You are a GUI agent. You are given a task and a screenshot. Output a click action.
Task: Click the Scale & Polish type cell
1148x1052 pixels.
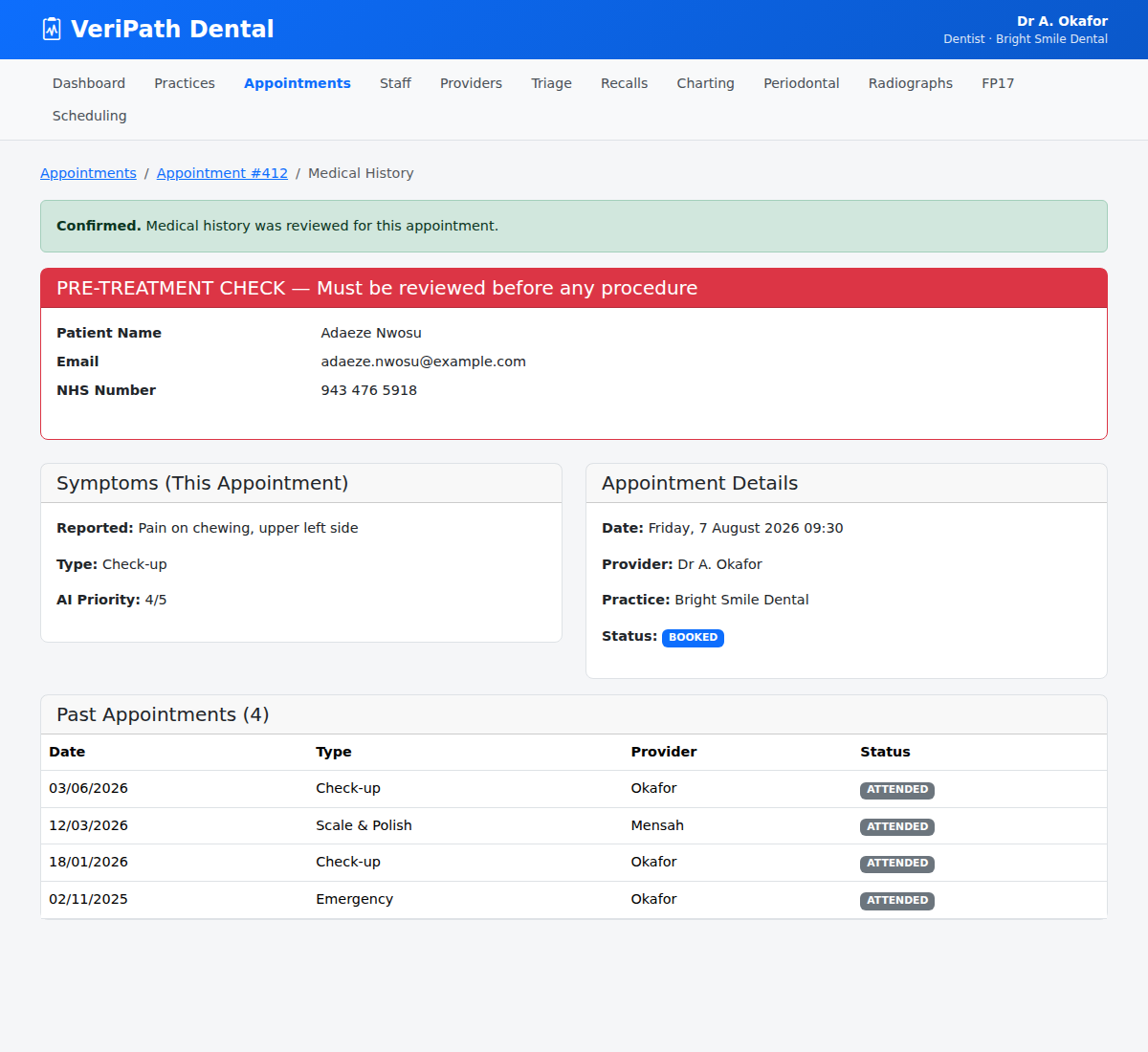(x=364, y=825)
